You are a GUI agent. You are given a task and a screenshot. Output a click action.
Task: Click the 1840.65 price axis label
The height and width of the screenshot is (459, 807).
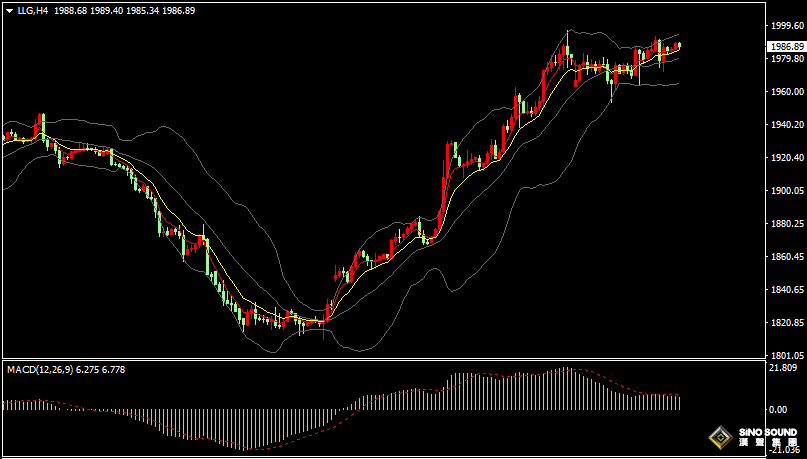pyautogui.click(x=785, y=289)
